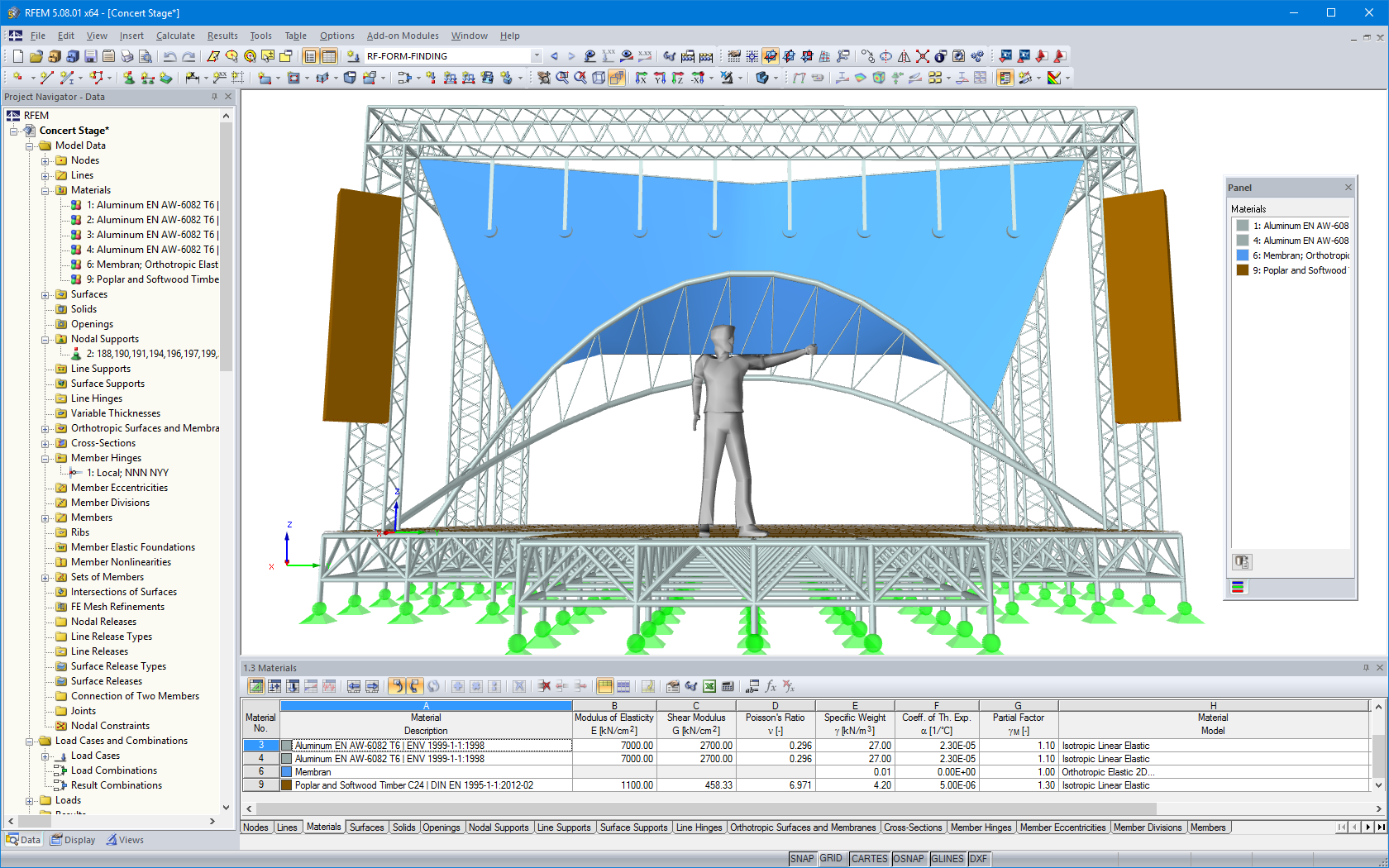
Task: Open the RF-FORM-FINDING module dropdown
Action: pyautogui.click(x=537, y=56)
